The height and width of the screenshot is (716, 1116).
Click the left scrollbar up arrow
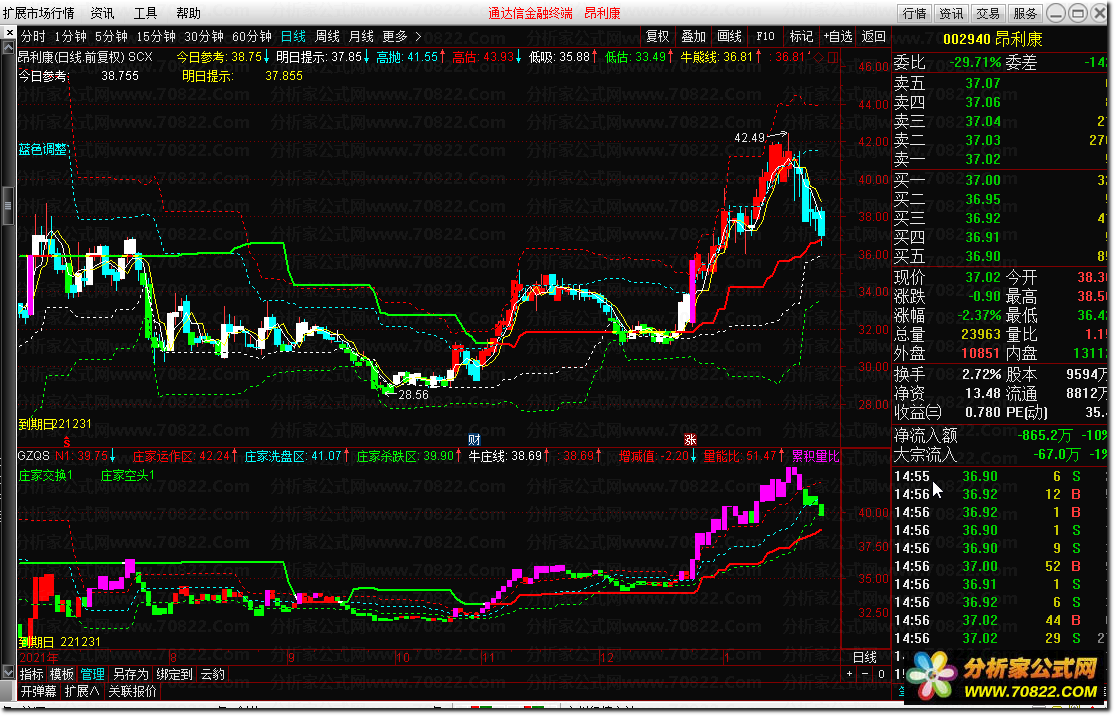9,48
